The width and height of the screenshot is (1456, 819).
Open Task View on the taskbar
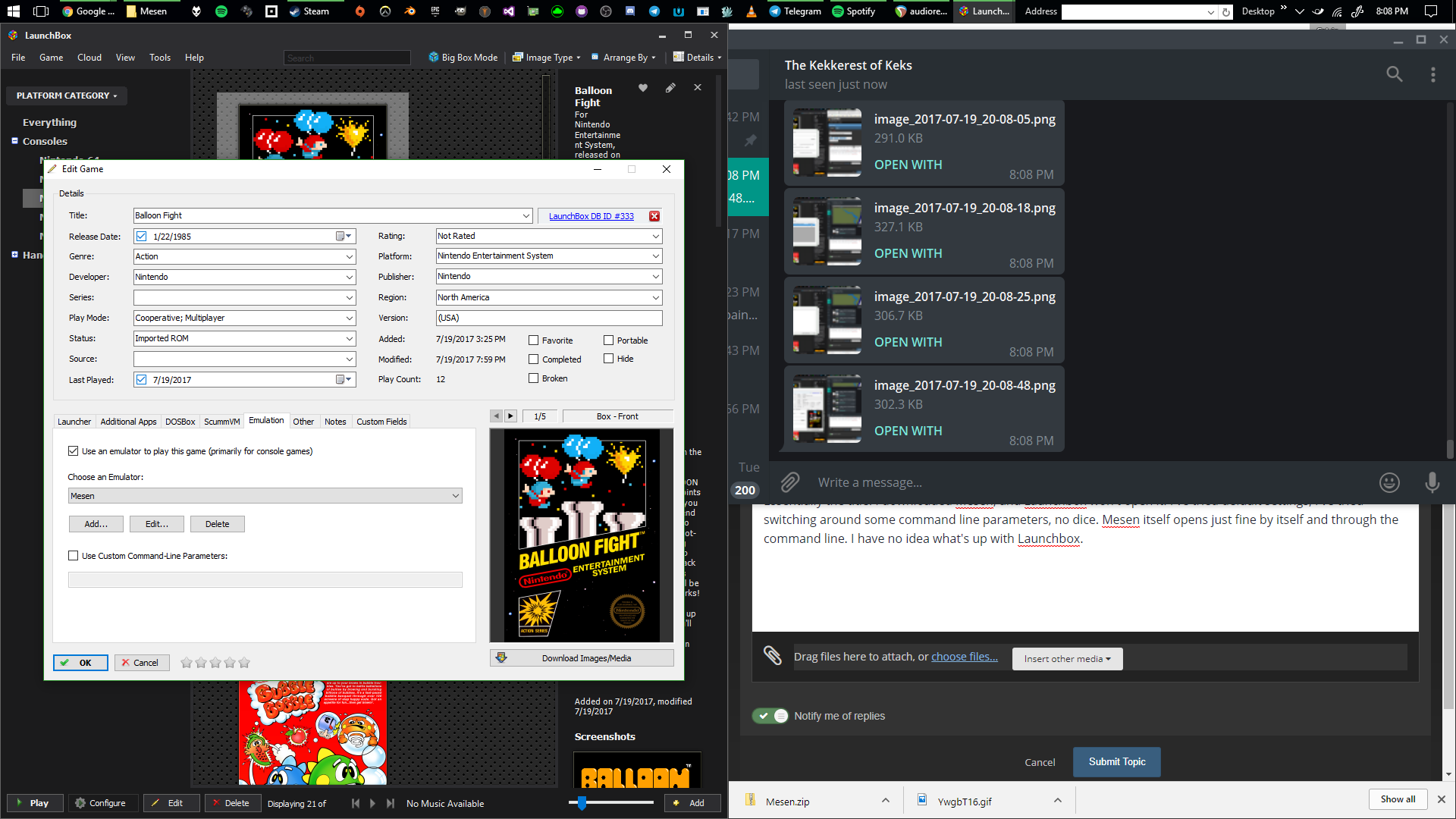pyautogui.click(x=41, y=11)
